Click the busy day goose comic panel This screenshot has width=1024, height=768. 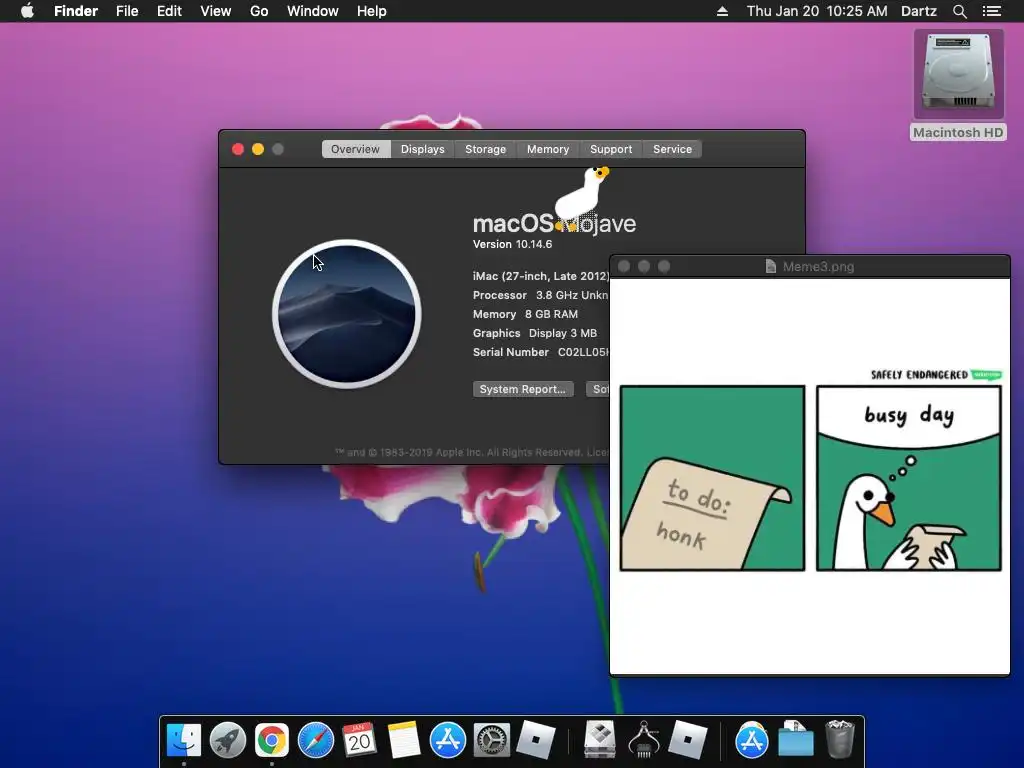[x=908, y=478]
